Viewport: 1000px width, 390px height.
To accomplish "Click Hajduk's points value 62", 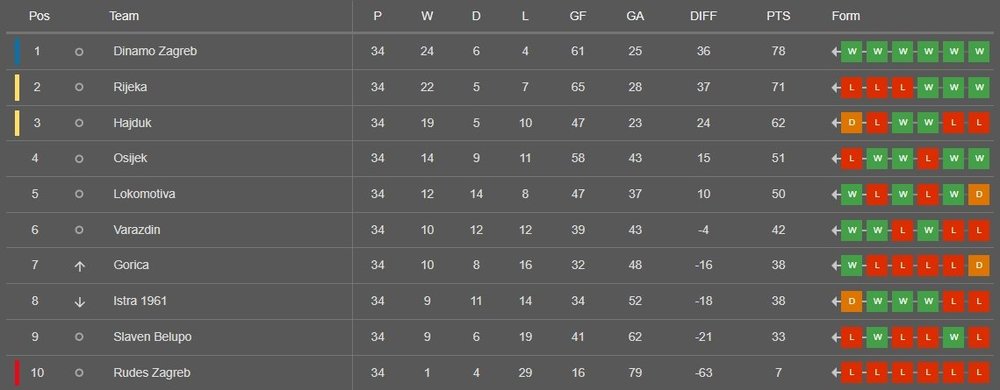I will (x=778, y=123).
